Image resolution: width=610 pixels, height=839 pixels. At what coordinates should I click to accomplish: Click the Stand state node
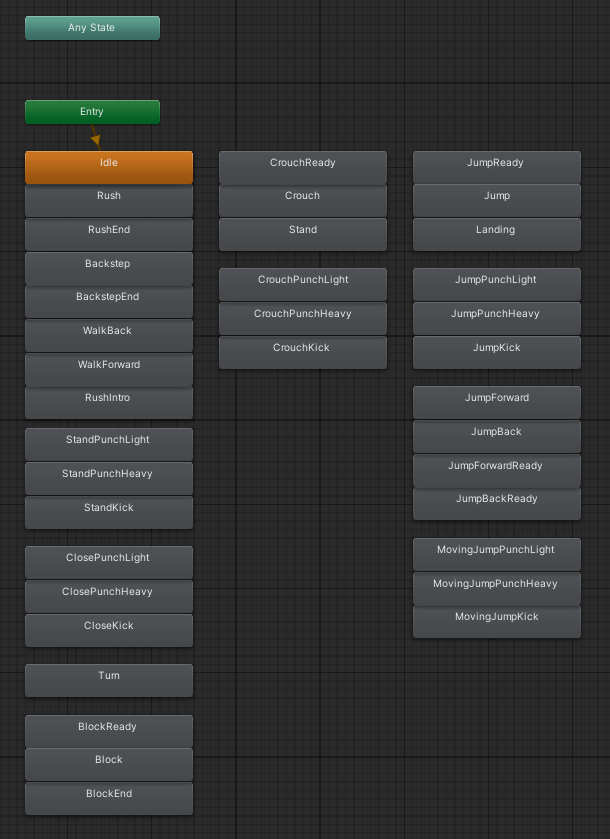[x=302, y=234]
